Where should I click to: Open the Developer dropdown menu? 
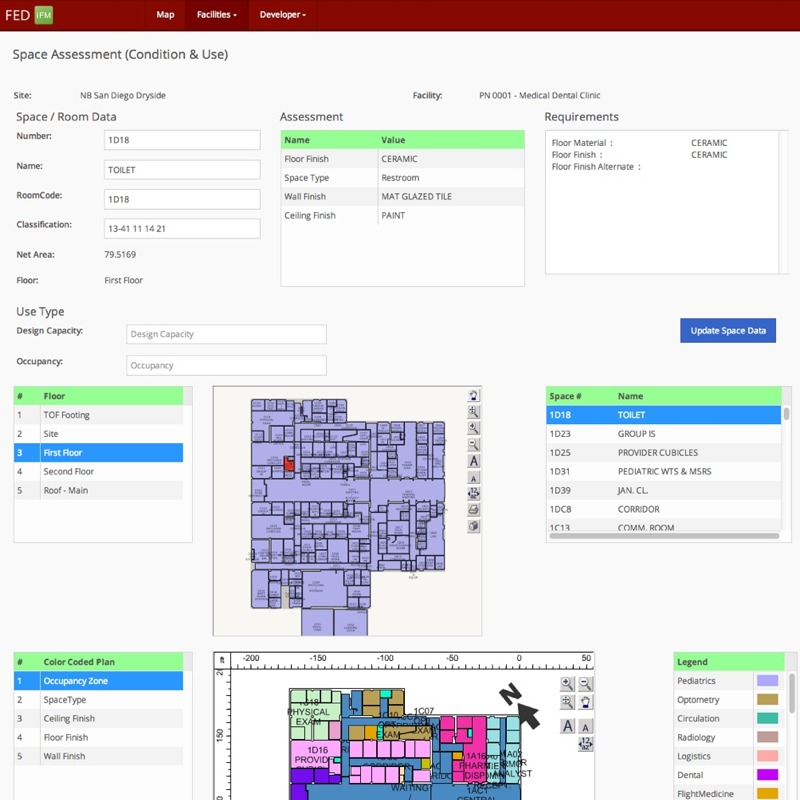[x=283, y=15]
